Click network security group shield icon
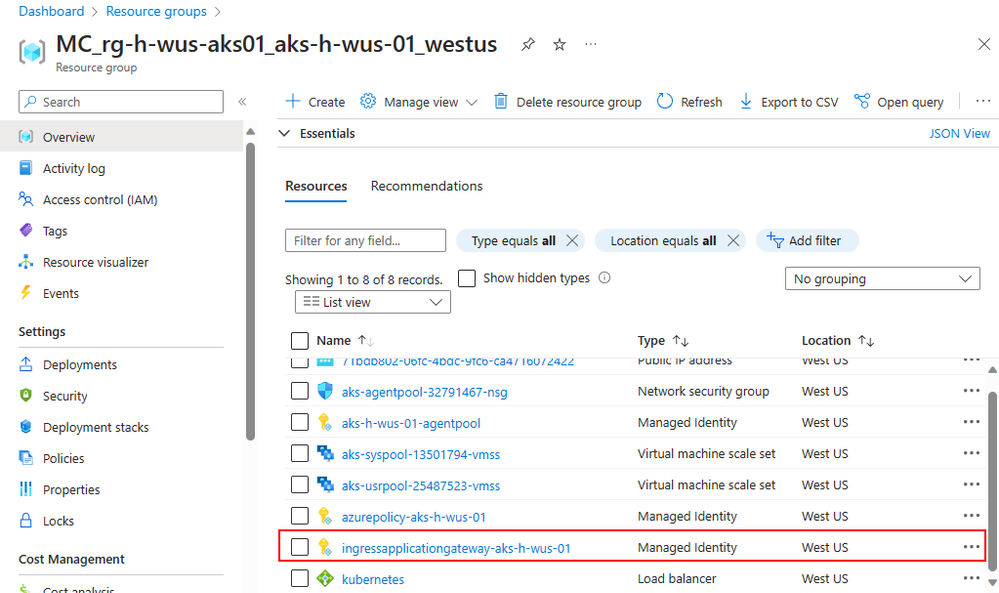The image size is (999, 593). (x=325, y=391)
